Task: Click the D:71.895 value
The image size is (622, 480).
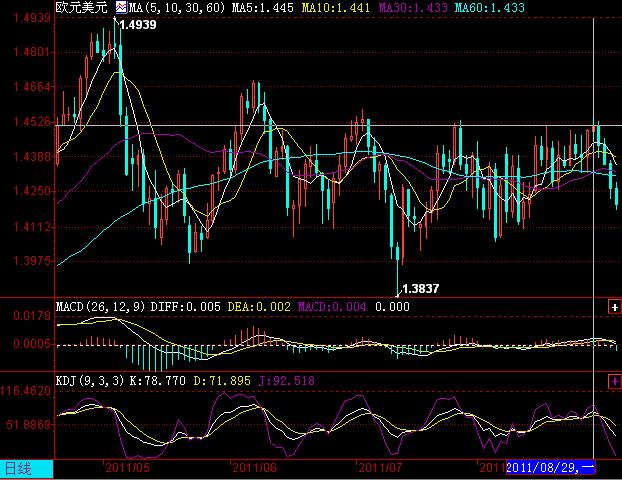Action: click(222, 381)
